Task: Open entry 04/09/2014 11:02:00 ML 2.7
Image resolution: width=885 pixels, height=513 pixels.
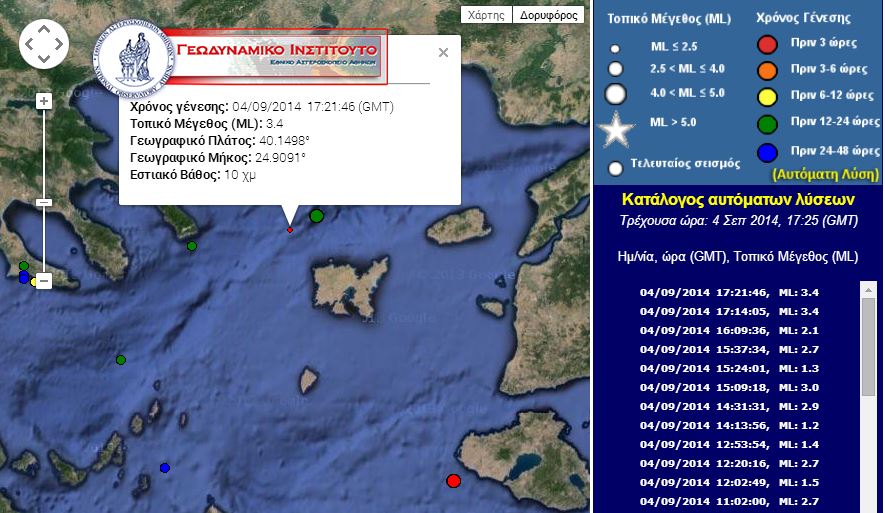Action: (x=729, y=501)
